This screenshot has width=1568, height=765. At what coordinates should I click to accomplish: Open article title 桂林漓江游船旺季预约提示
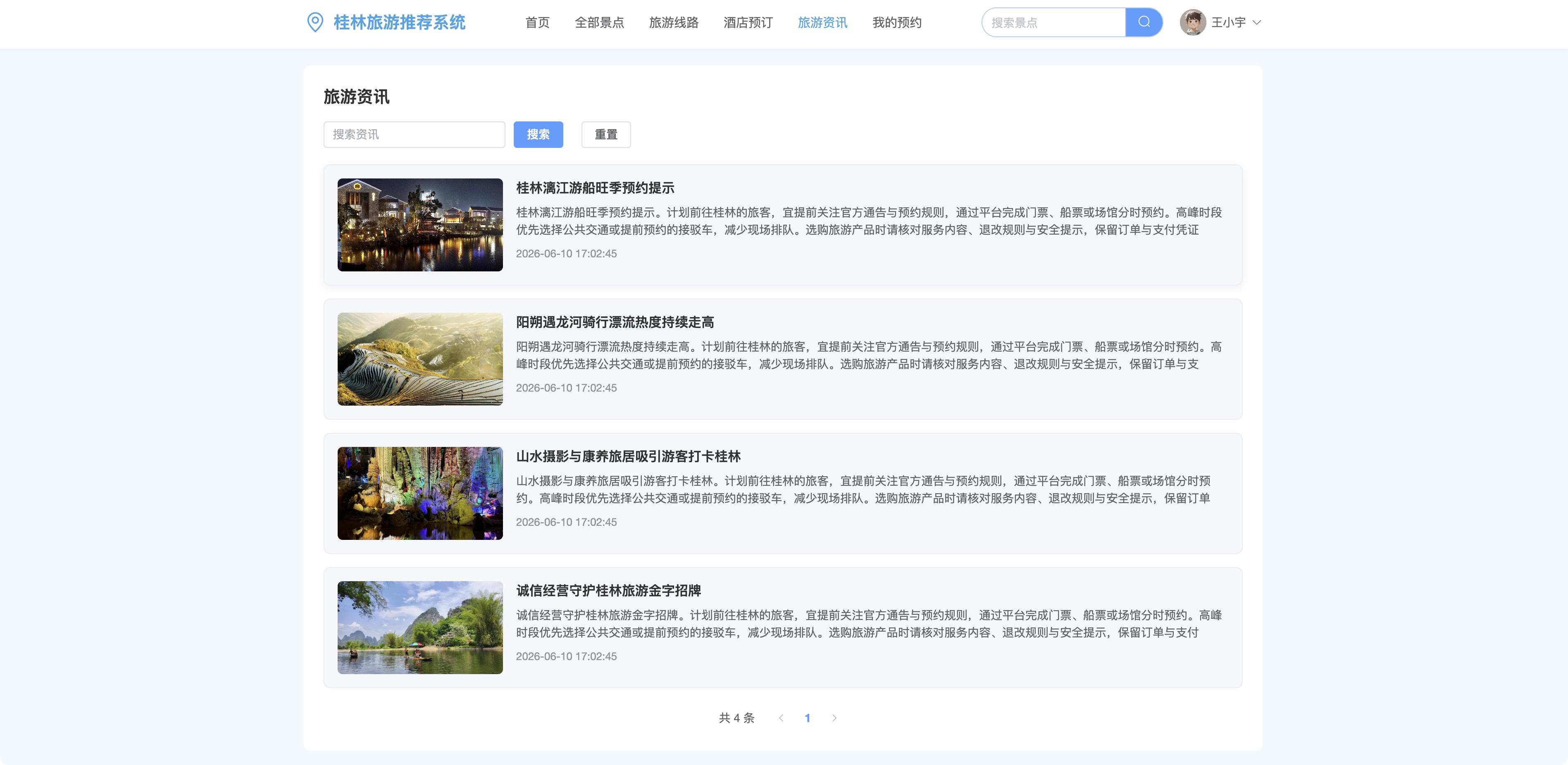(595, 188)
